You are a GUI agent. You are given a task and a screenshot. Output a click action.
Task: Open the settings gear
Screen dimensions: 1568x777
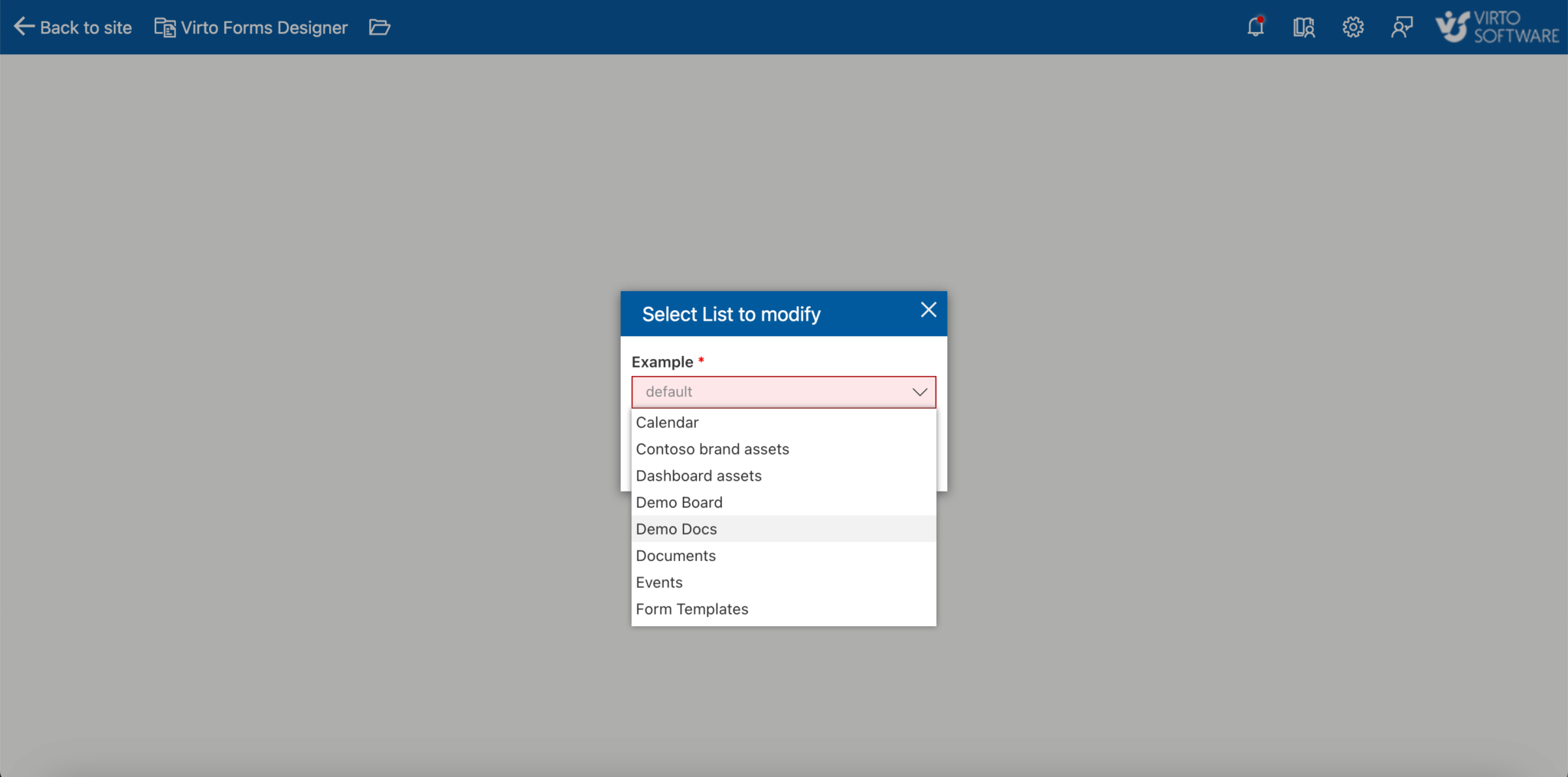point(1352,27)
